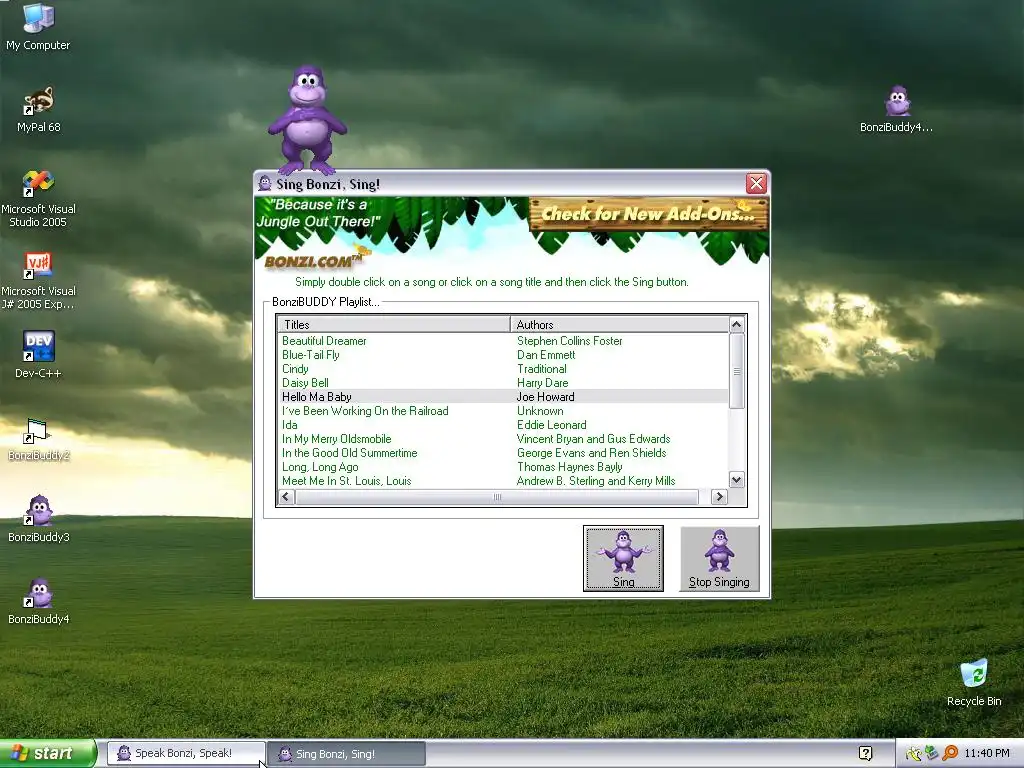The image size is (1024, 768).
Task: Click the help question mark tray icon
Action: tap(865, 754)
